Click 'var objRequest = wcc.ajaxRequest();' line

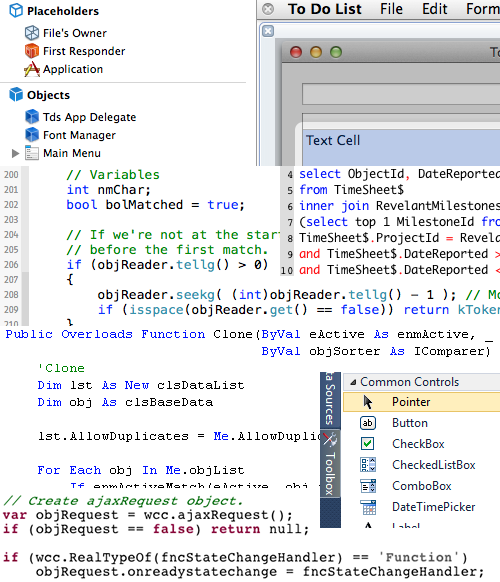pyautogui.click(x=148, y=515)
